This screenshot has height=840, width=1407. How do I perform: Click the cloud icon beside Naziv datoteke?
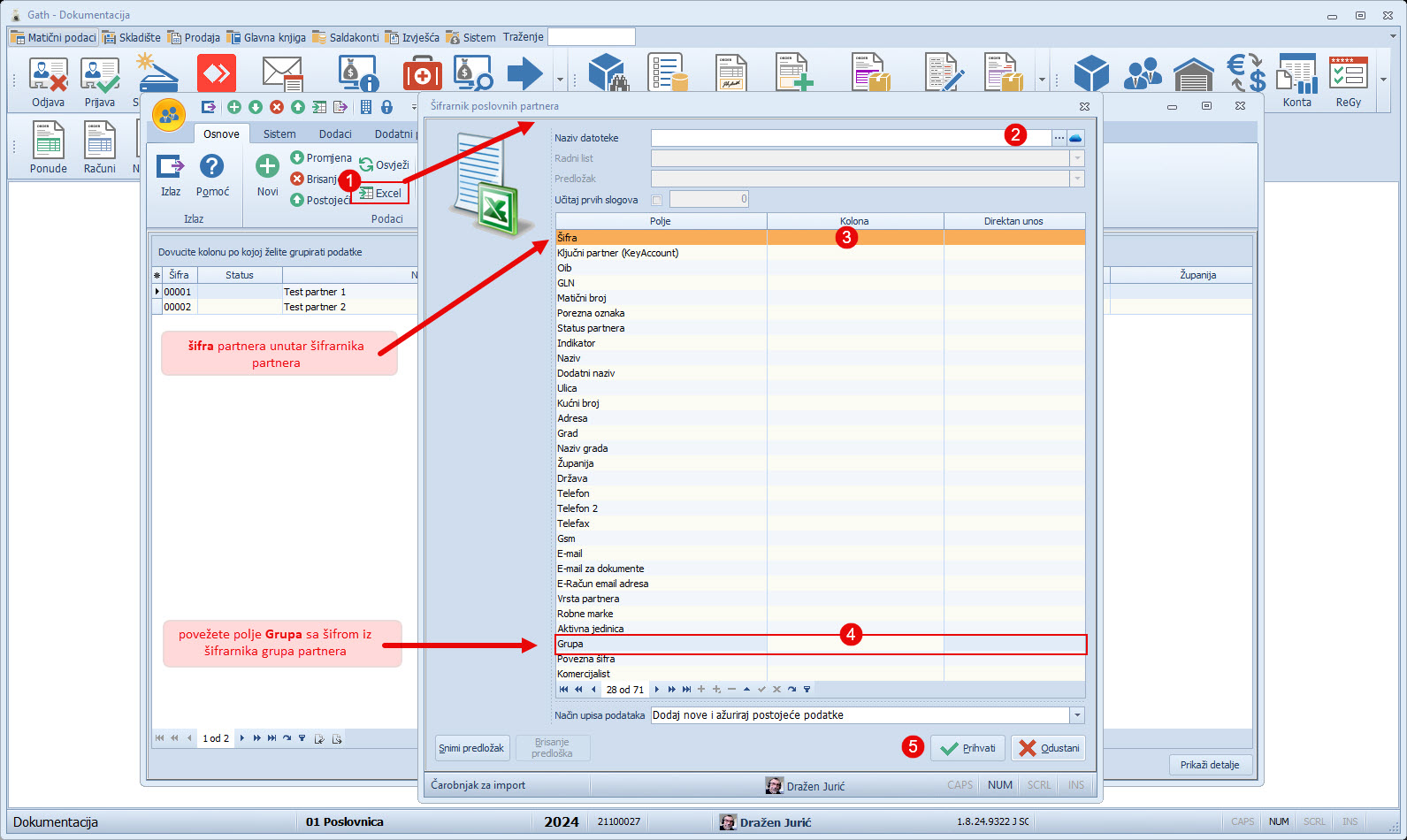coord(1075,138)
